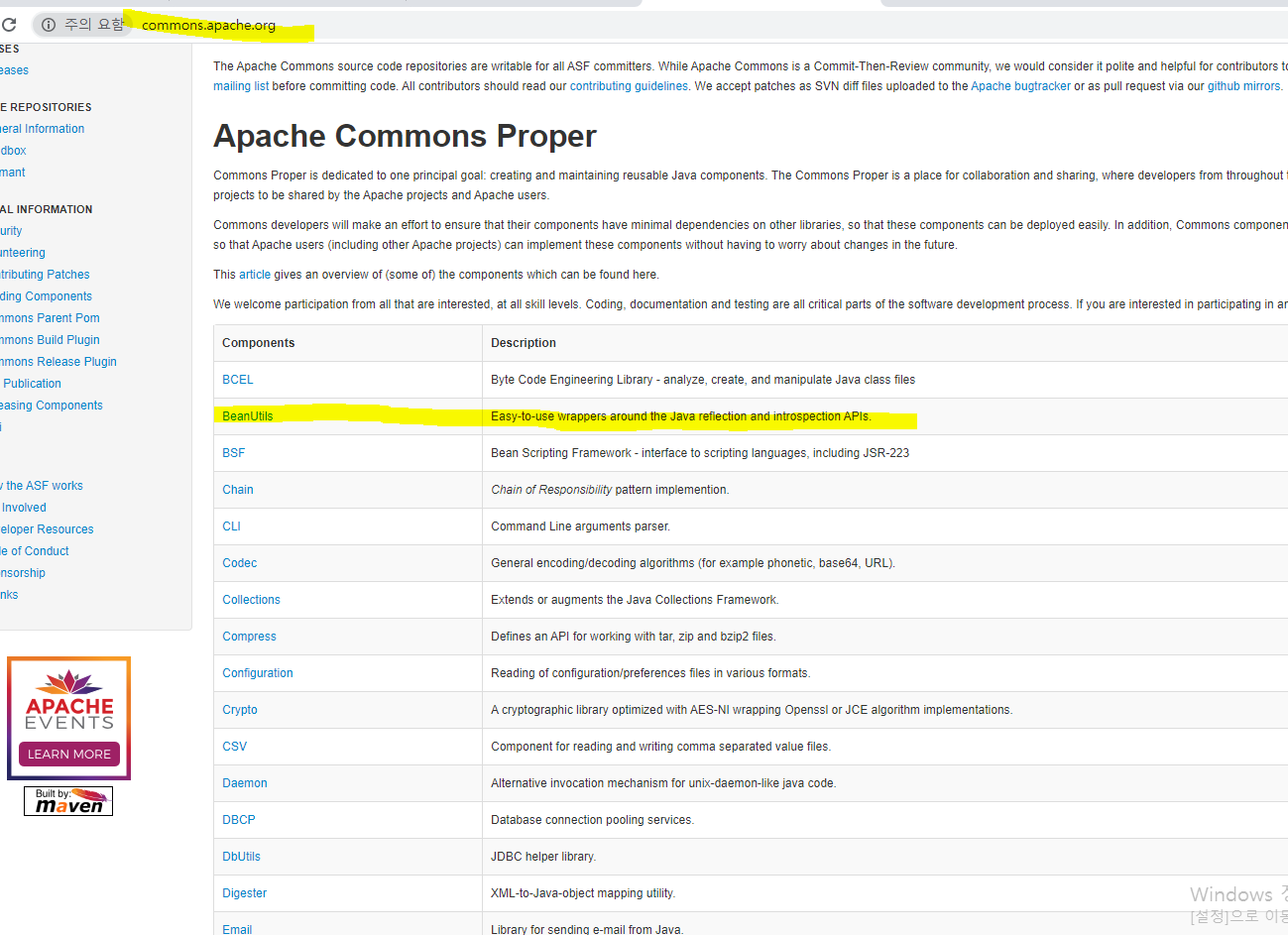Image resolution: width=1288 pixels, height=935 pixels.
Task: Select BeanUtils 'Easy-to-use wrappers' description text
Action: pos(681,416)
